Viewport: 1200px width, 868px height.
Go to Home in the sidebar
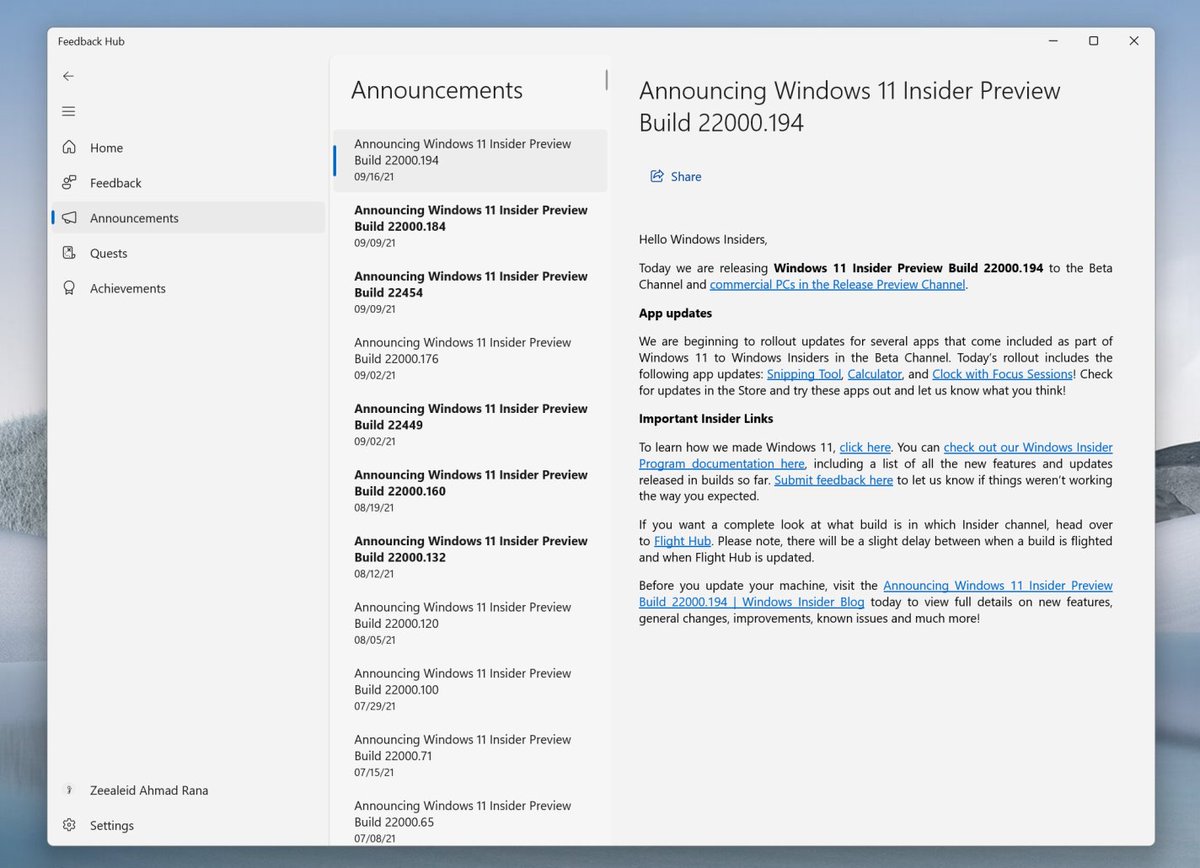click(188, 147)
